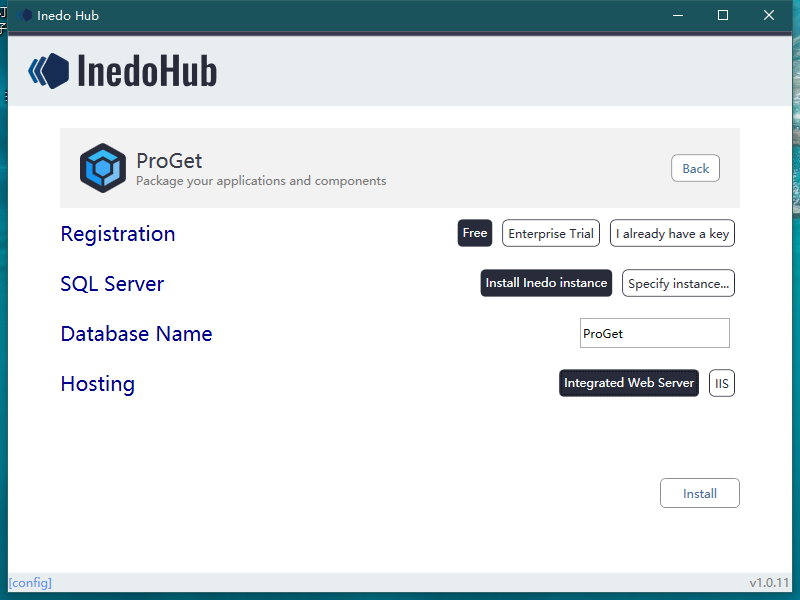The width and height of the screenshot is (800, 600).
Task: Select I already have a key
Action: (672, 233)
